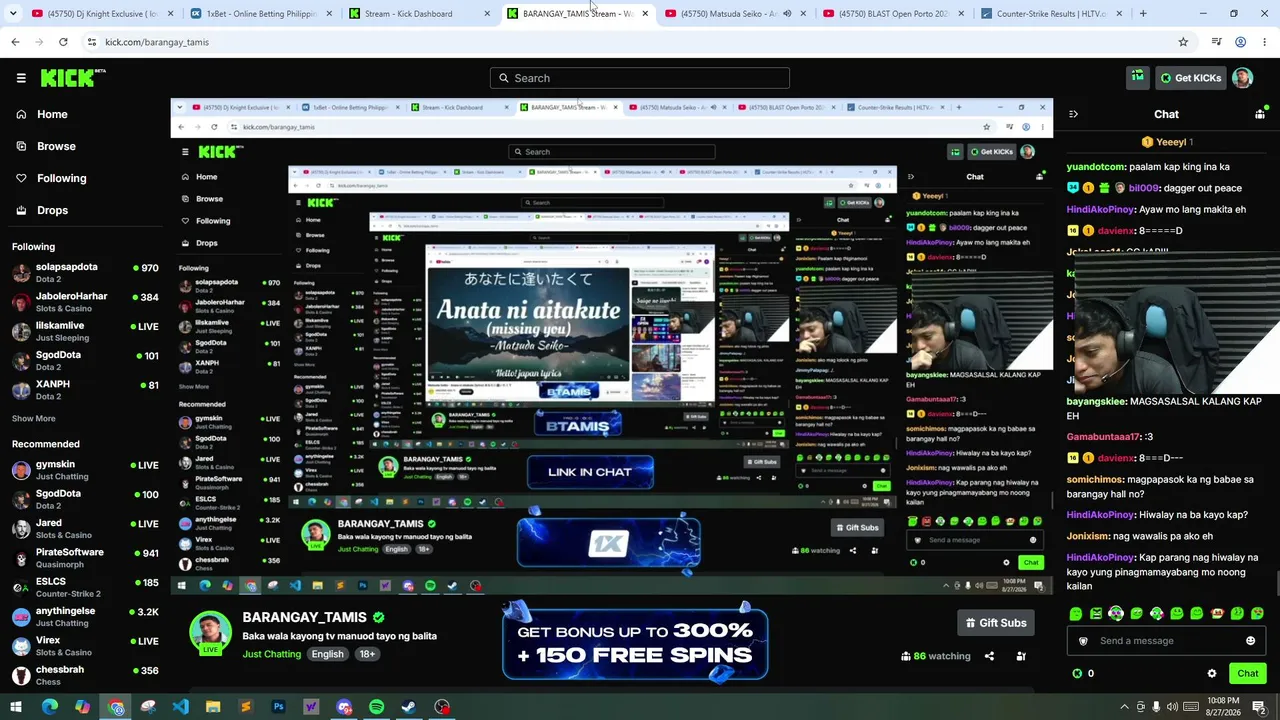Open the emoji picker in the message box
The image size is (1280, 720).
click(1250, 641)
